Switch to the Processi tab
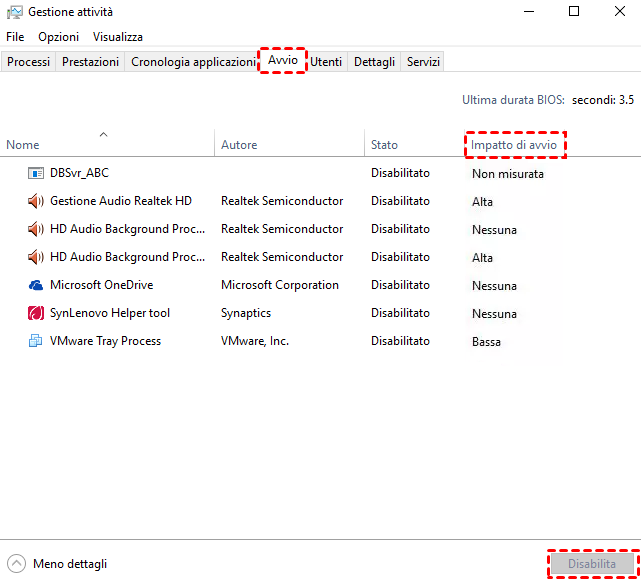Image resolution: width=641 pixels, height=586 pixels. tap(28, 62)
